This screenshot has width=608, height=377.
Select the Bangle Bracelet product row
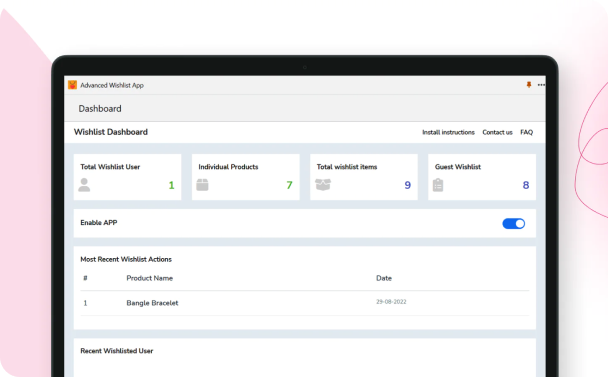[305, 303]
